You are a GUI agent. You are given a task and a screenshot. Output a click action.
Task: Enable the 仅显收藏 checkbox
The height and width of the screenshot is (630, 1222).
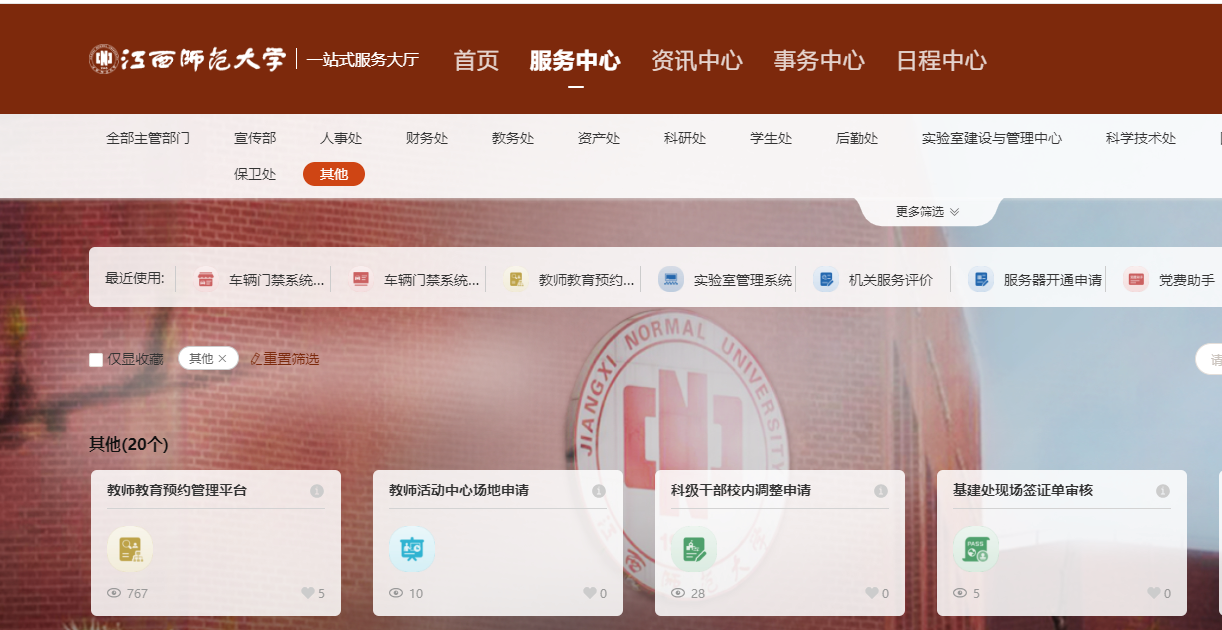[96, 359]
